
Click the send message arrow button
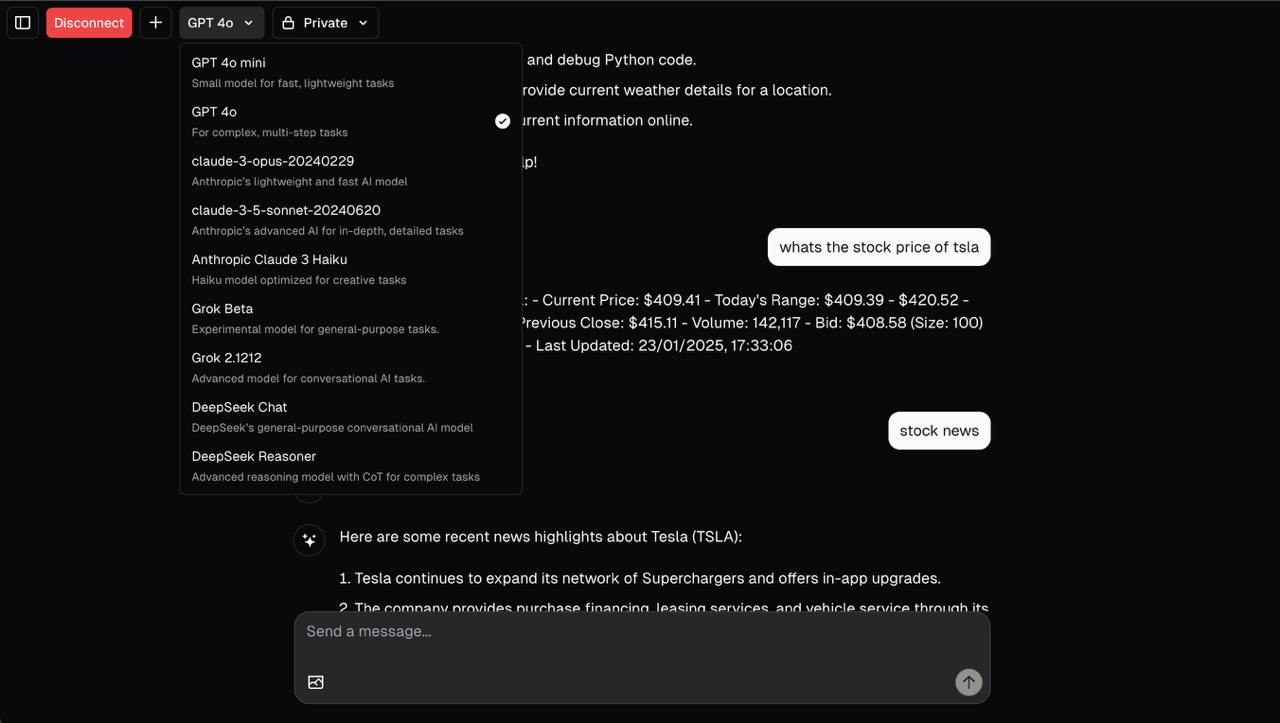pos(968,682)
